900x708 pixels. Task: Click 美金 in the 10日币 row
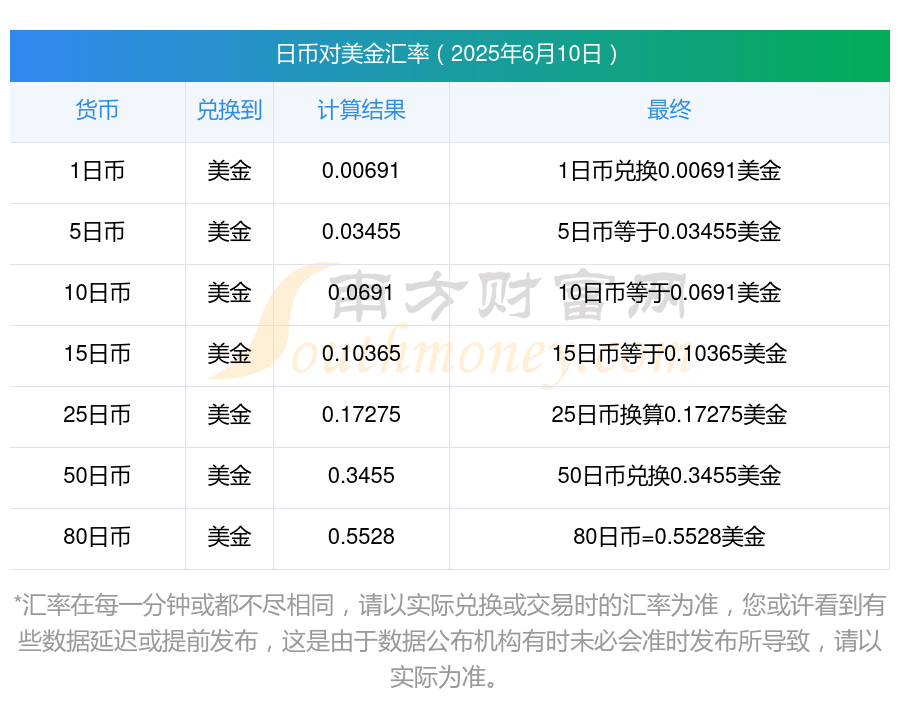[229, 293]
